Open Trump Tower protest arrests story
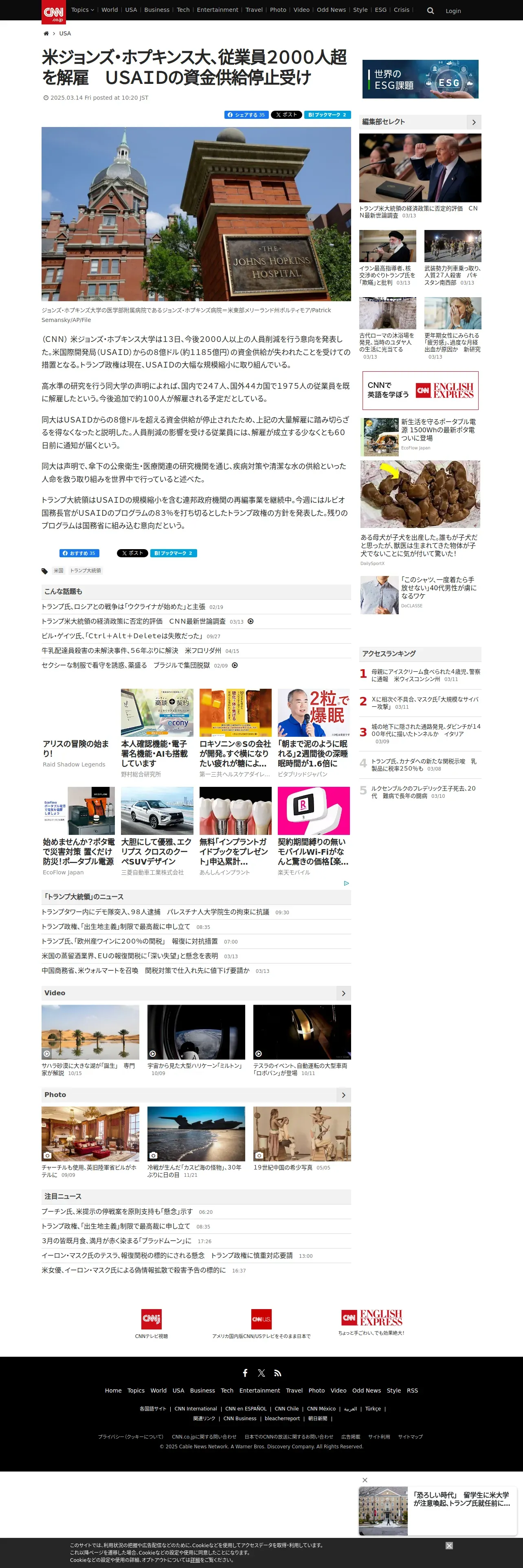Viewport: 523px width, 1568px height. click(155, 912)
